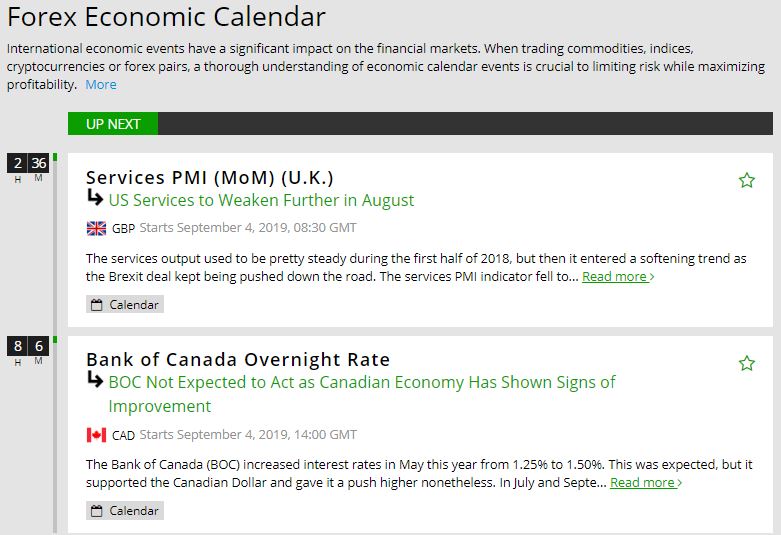Screen dimensions: 781x535
Task: Expand Read more on Services PMI description
Action: coord(618,277)
